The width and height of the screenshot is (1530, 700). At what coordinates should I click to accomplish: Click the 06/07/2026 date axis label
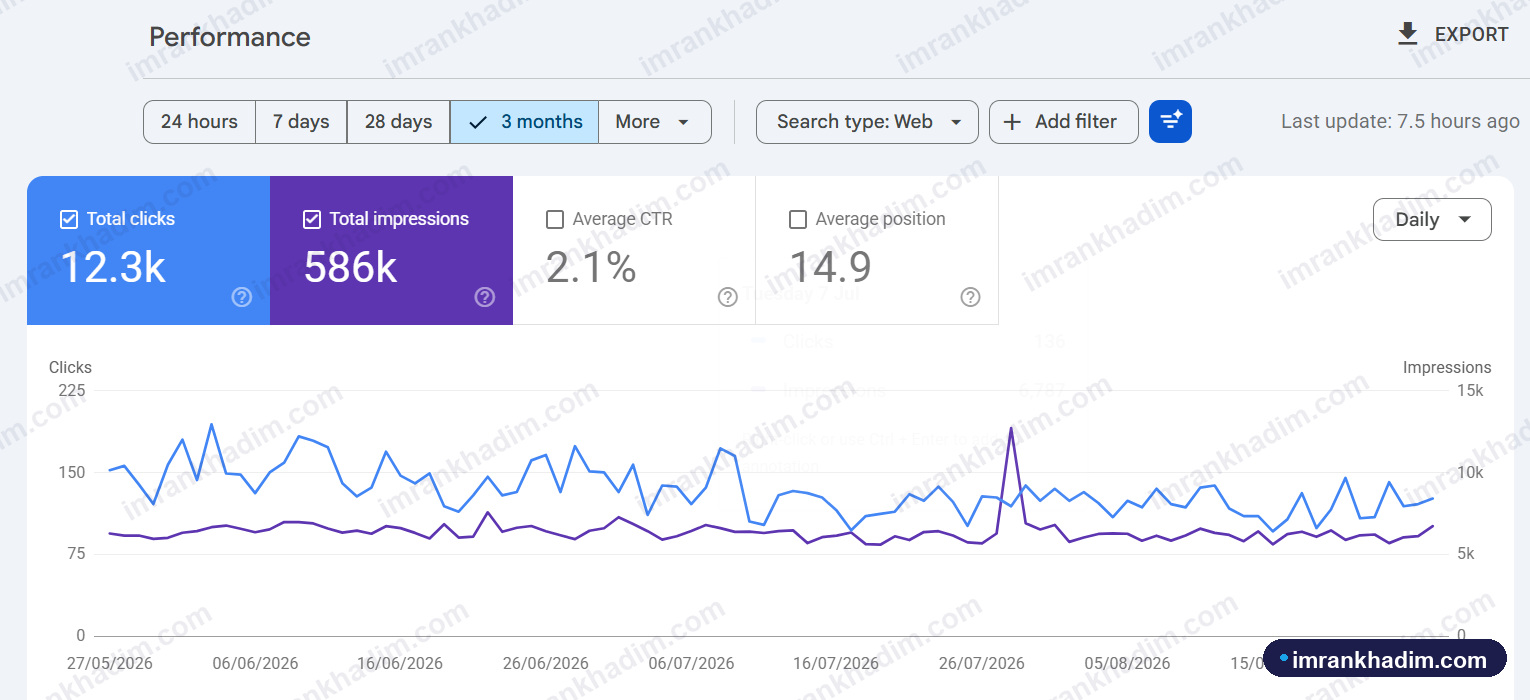[691, 663]
